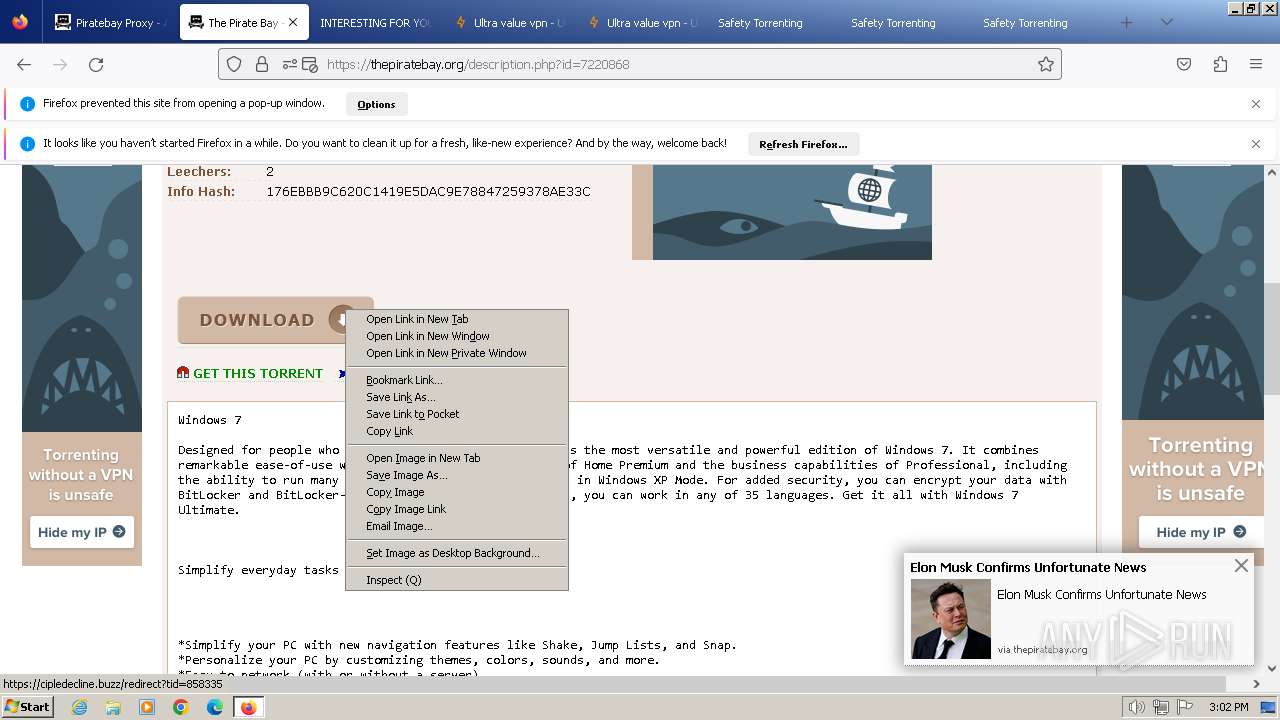Click the magnet icon beside GET THIS TORRENT
This screenshot has width=1280, height=720.
[183, 372]
